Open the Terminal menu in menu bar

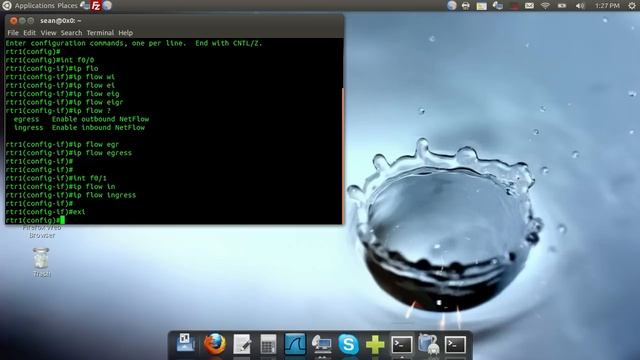(x=100, y=33)
